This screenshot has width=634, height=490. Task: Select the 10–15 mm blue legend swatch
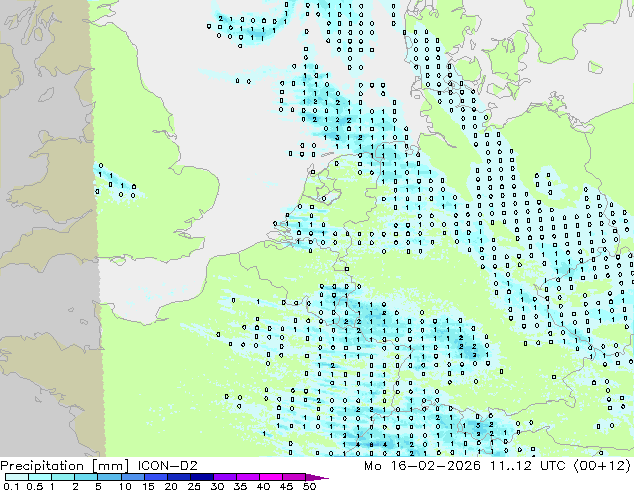pyautogui.click(x=132, y=477)
